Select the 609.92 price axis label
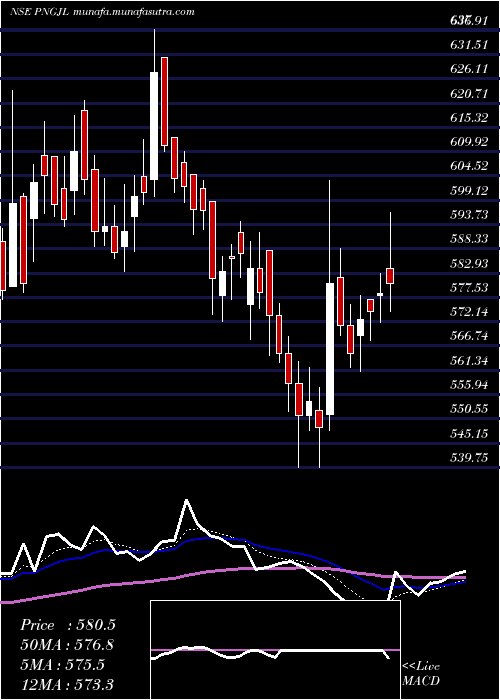Viewport: 500px width, 700px height. click(x=469, y=142)
